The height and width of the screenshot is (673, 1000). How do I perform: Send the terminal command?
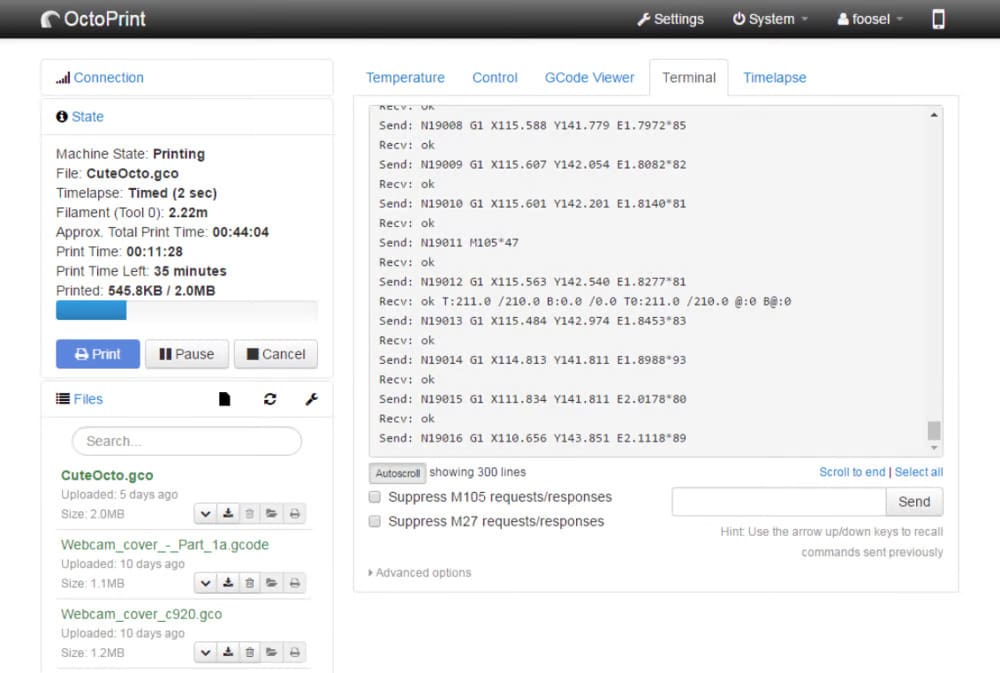click(914, 502)
